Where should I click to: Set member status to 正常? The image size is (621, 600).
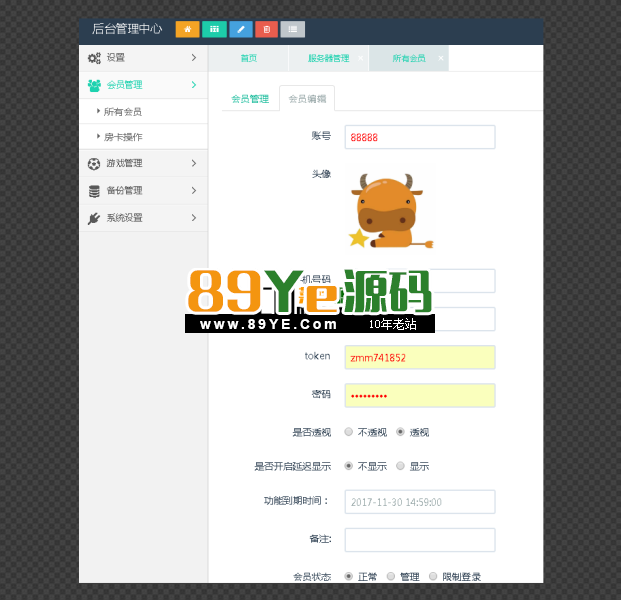tap(349, 576)
